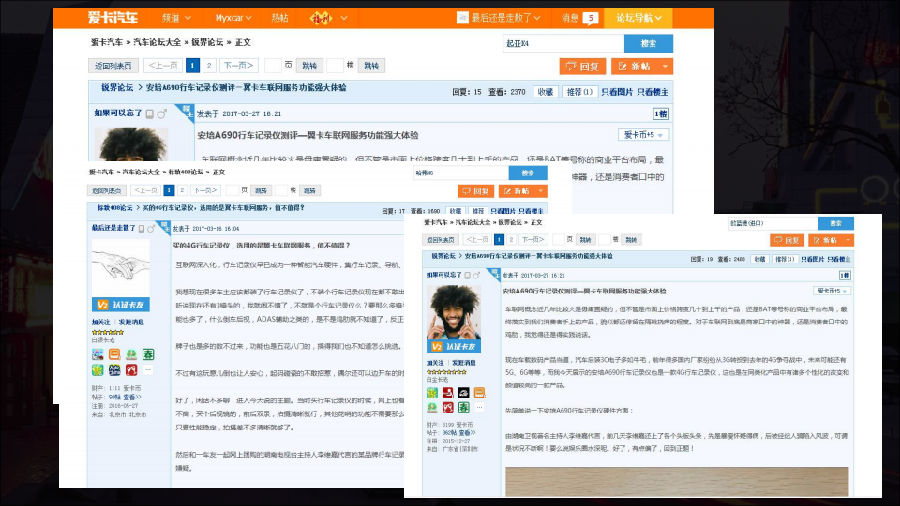Go to page 2 in the top forum pagination
The height and width of the screenshot is (506, 900).
(x=209, y=66)
